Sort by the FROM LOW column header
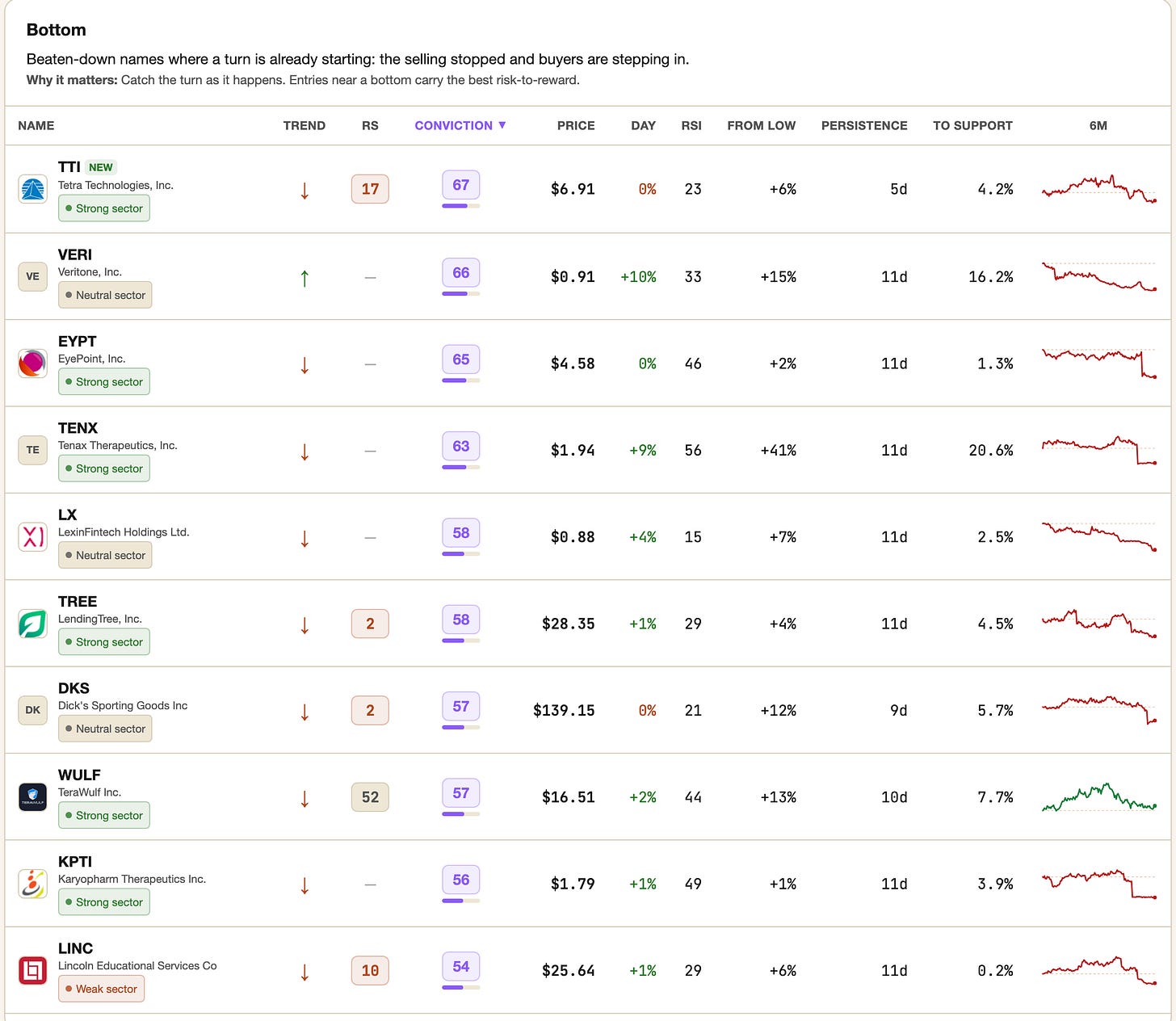 point(762,125)
